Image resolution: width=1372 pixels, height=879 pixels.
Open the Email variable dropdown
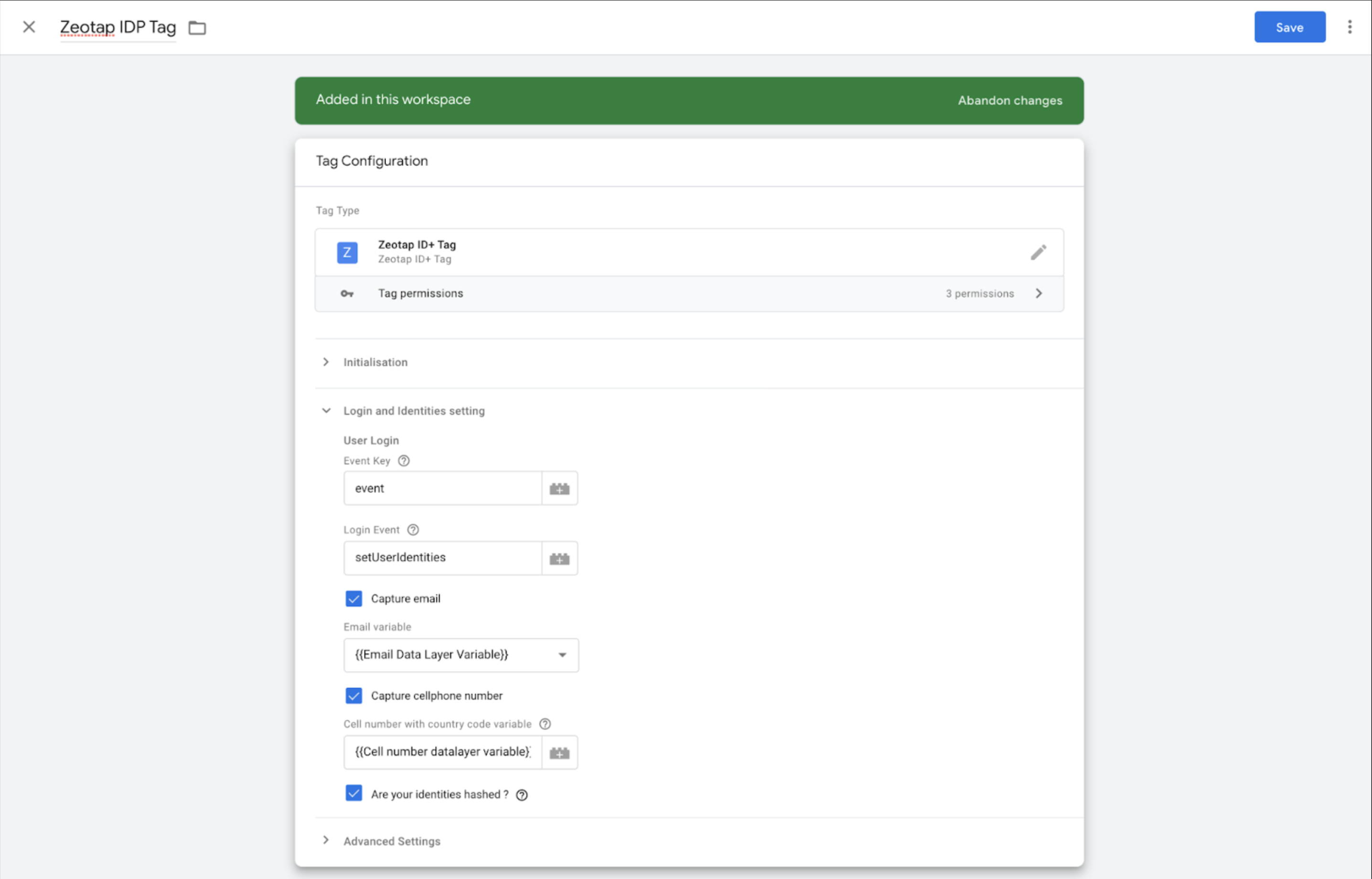pos(461,655)
